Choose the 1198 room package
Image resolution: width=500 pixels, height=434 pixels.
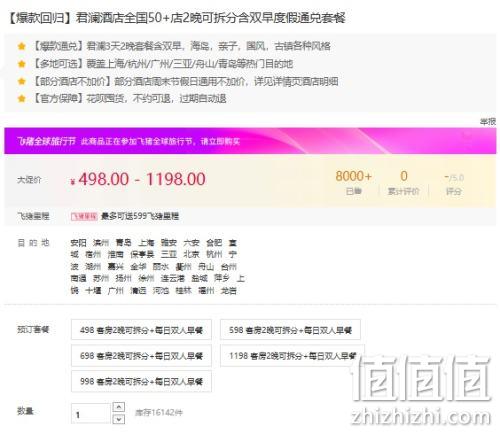pos(292,356)
